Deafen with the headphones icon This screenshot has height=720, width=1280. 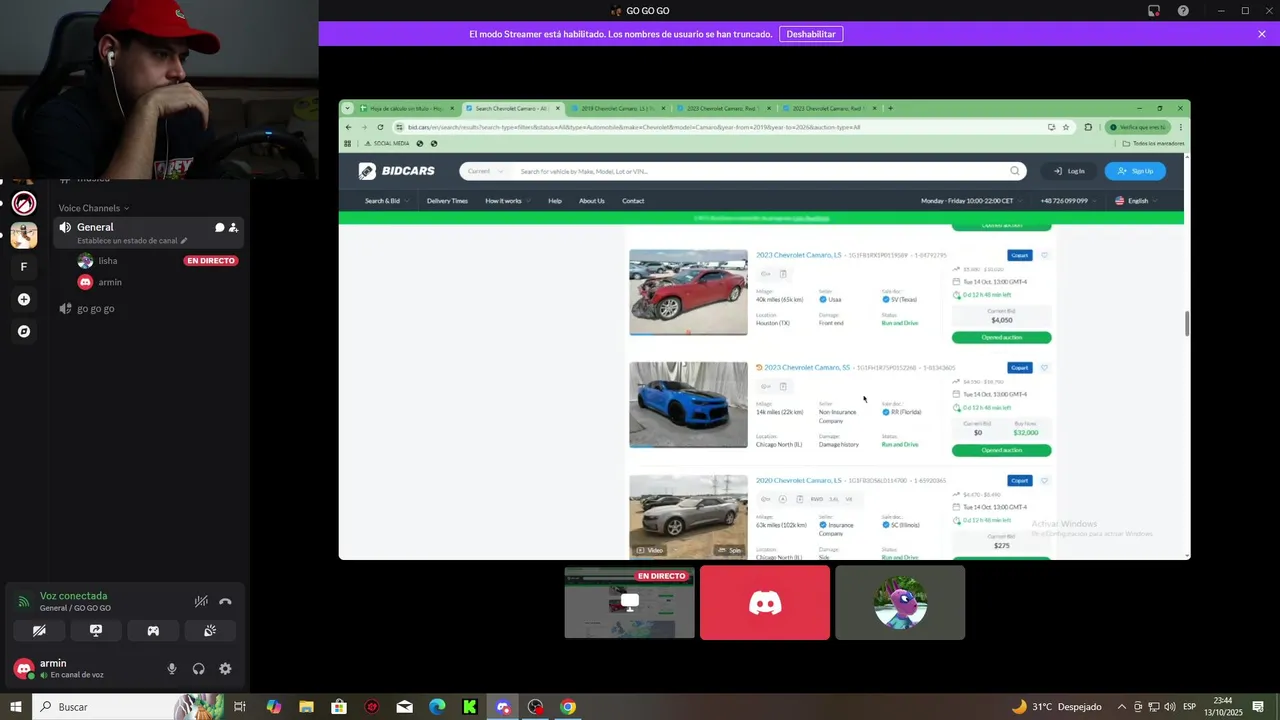(x=198, y=669)
